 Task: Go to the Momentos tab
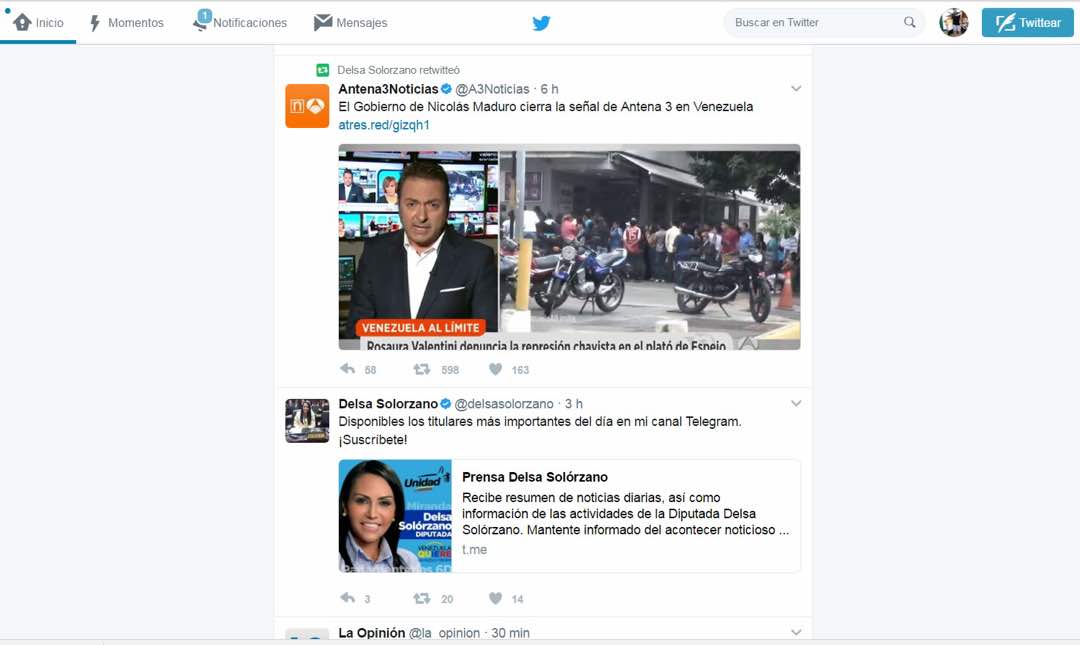pos(127,23)
